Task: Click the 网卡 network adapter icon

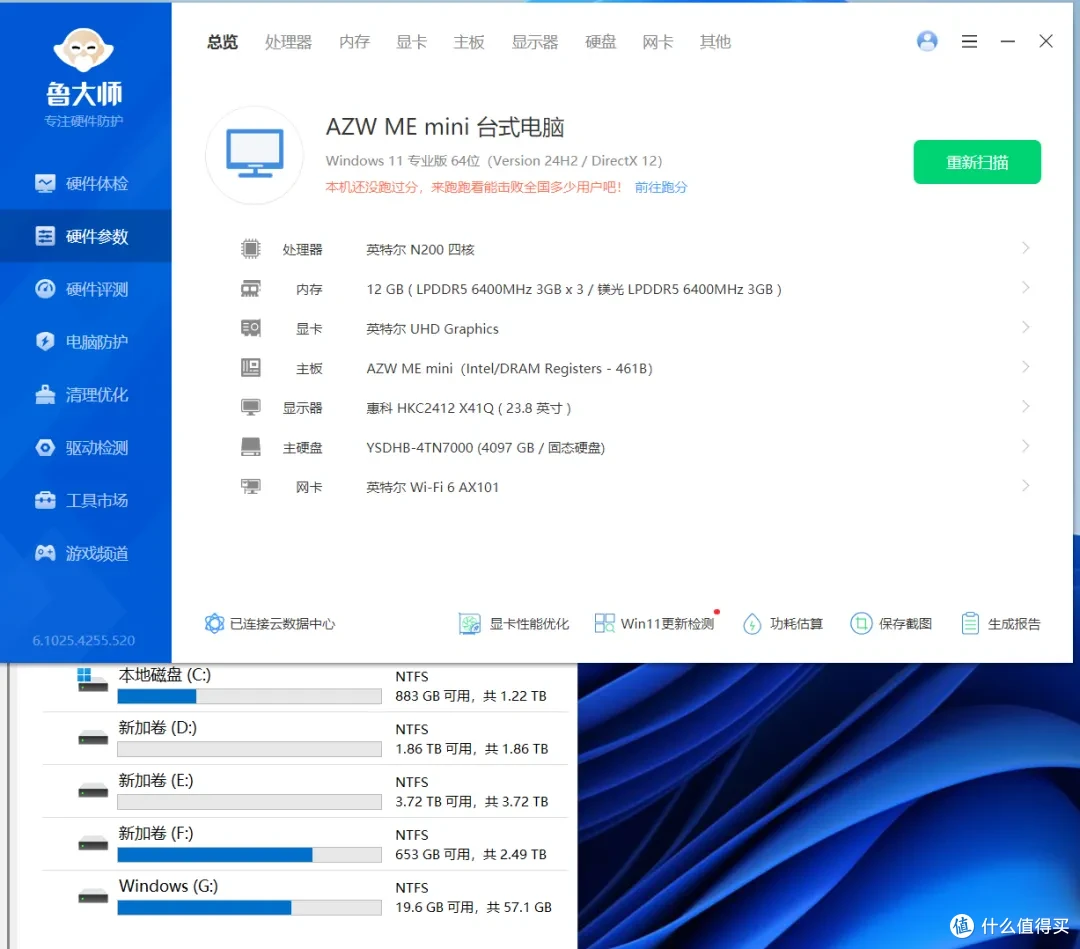Action: pos(251,487)
